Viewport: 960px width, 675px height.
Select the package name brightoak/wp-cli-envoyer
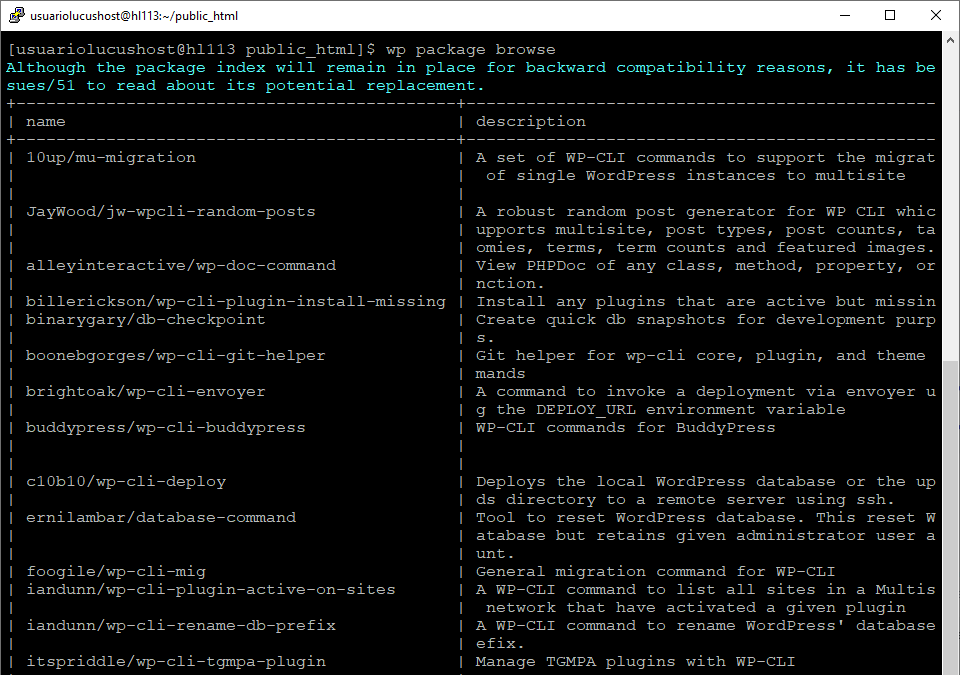(146, 392)
